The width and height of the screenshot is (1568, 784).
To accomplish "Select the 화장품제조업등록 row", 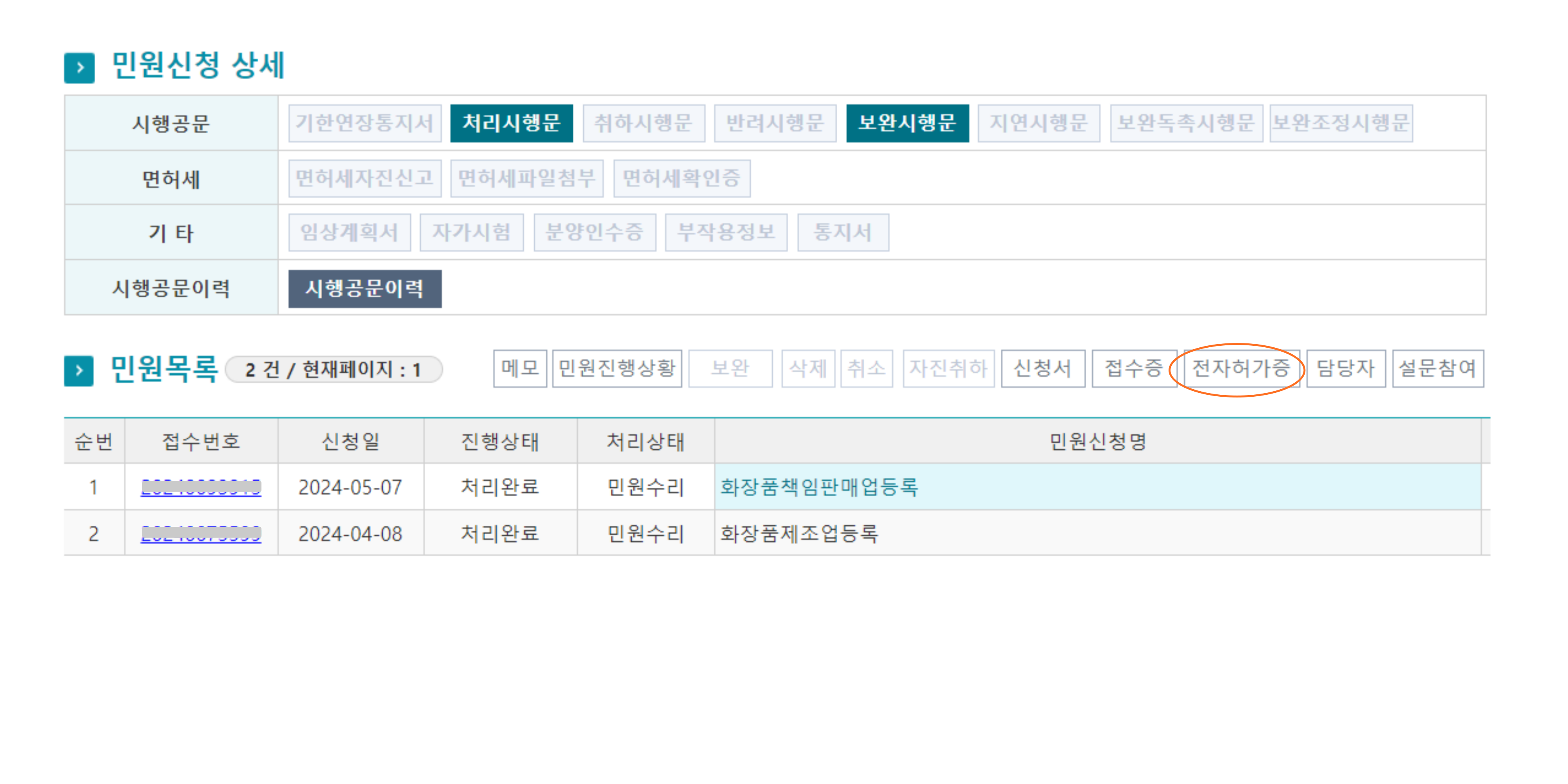I will coord(799,534).
